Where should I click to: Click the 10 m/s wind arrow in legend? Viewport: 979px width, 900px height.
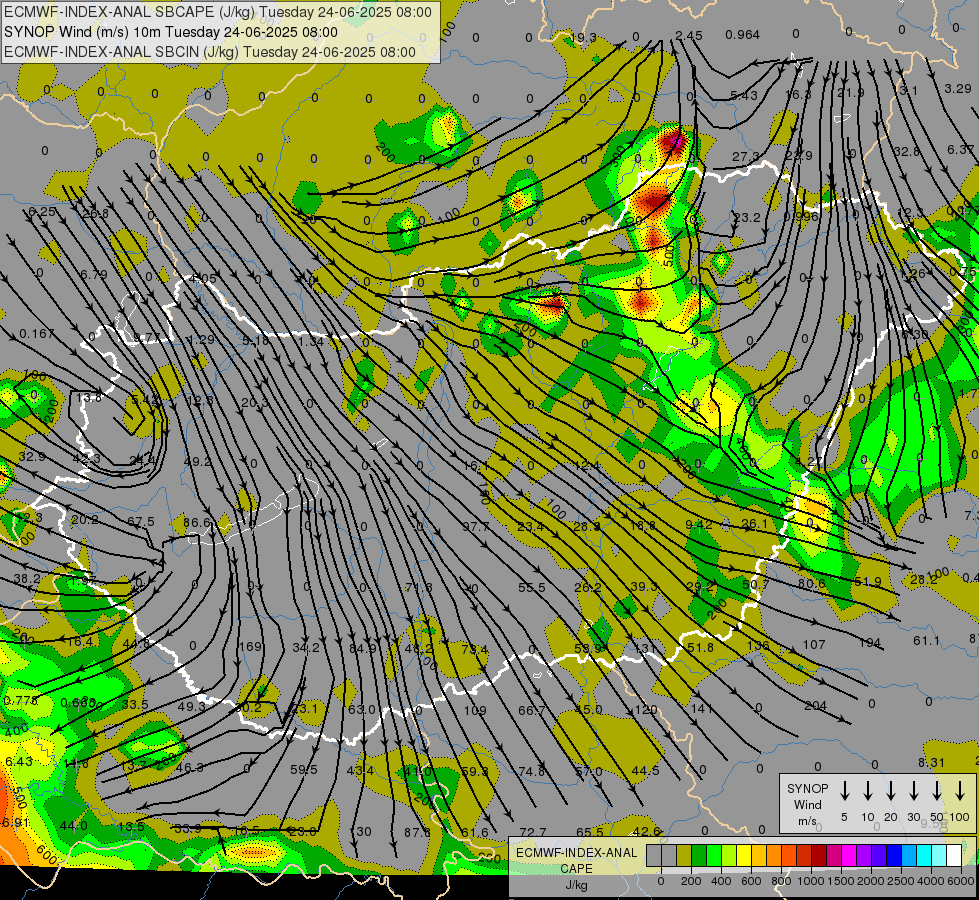click(x=868, y=790)
